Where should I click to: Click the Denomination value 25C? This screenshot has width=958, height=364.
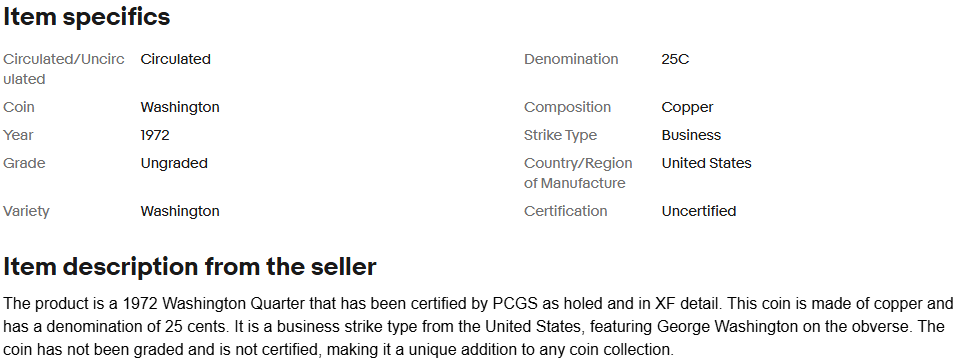click(x=675, y=59)
